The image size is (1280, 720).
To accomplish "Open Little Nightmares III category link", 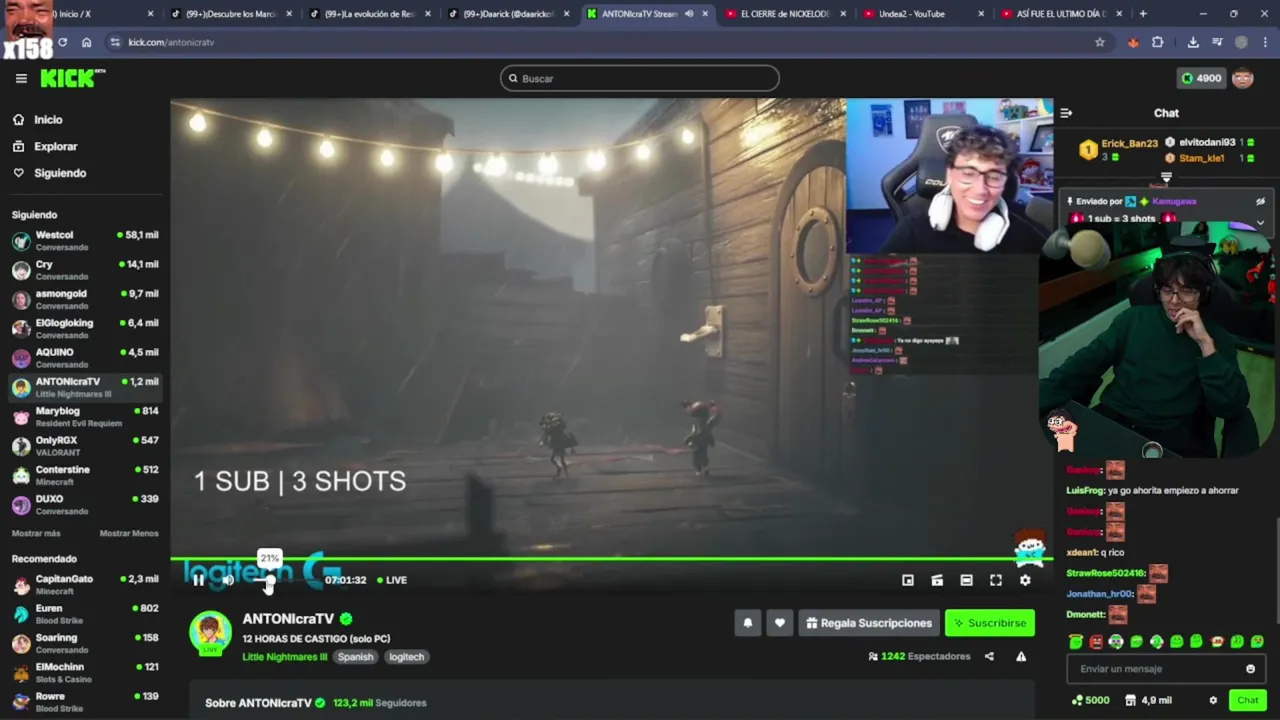I will (285, 657).
